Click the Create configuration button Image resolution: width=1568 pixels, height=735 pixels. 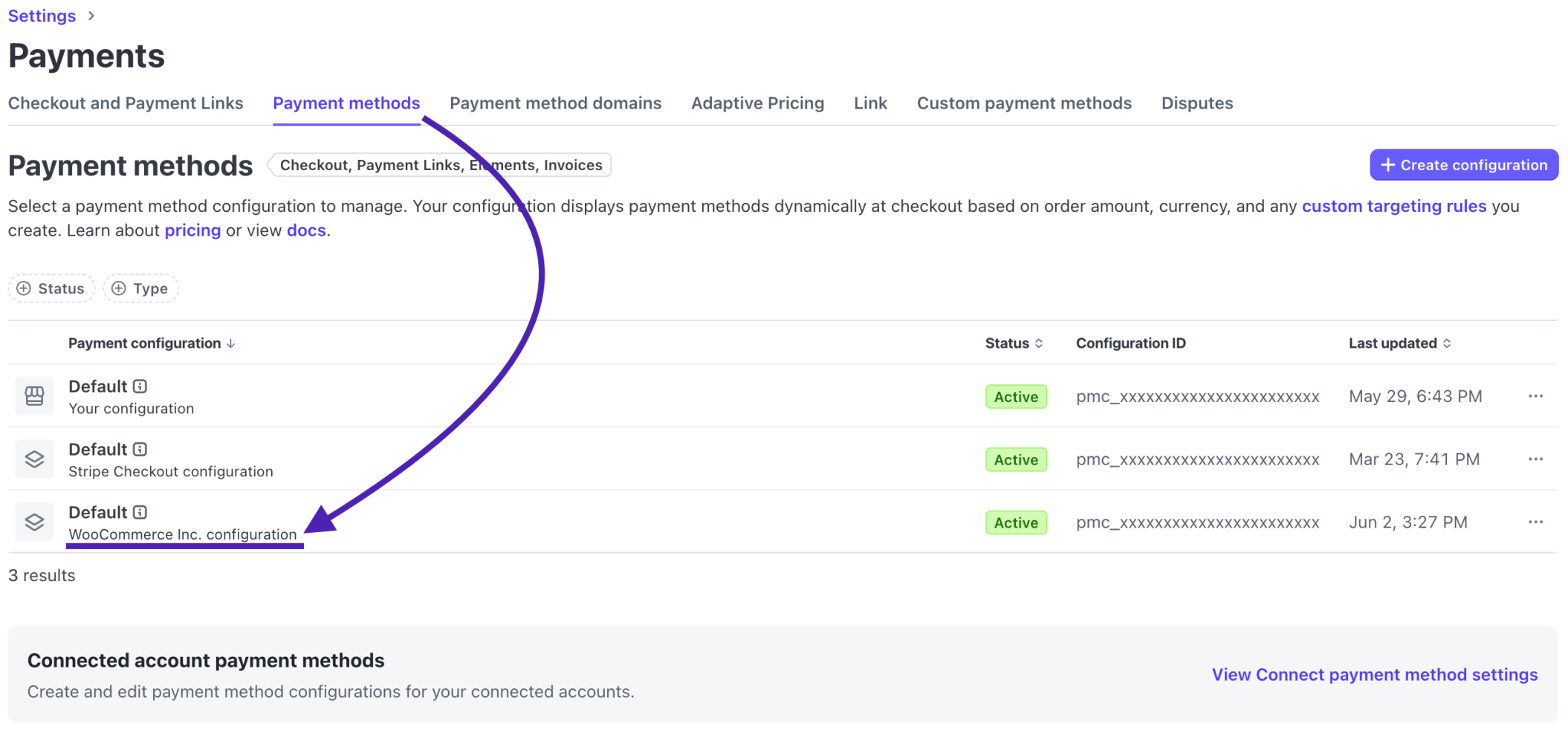point(1463,164)
